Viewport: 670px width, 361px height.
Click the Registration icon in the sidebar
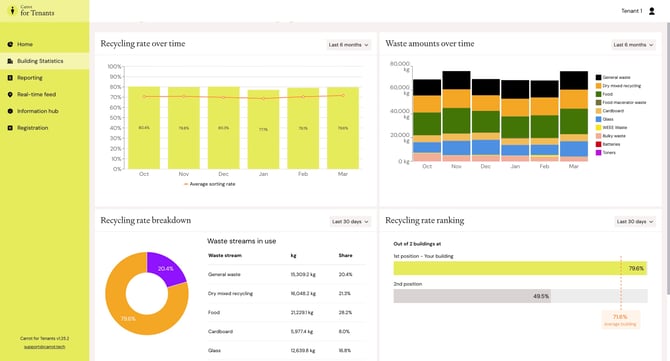pos(10,128)
